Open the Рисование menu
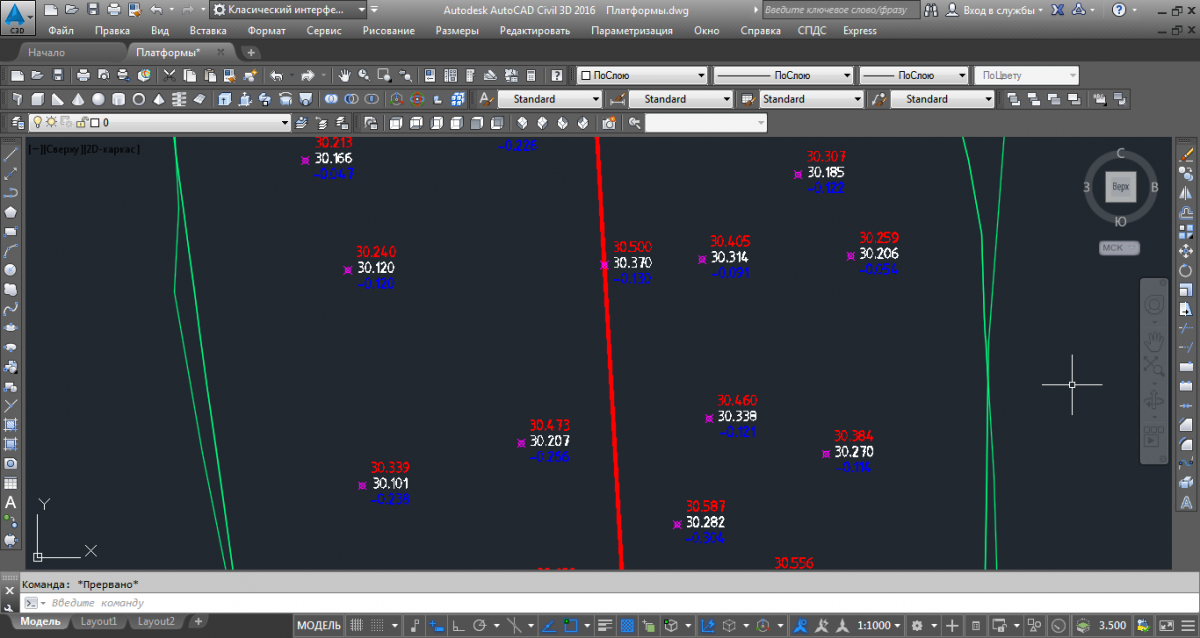This screenshot has width=1200, height=638. click(388, 30)
